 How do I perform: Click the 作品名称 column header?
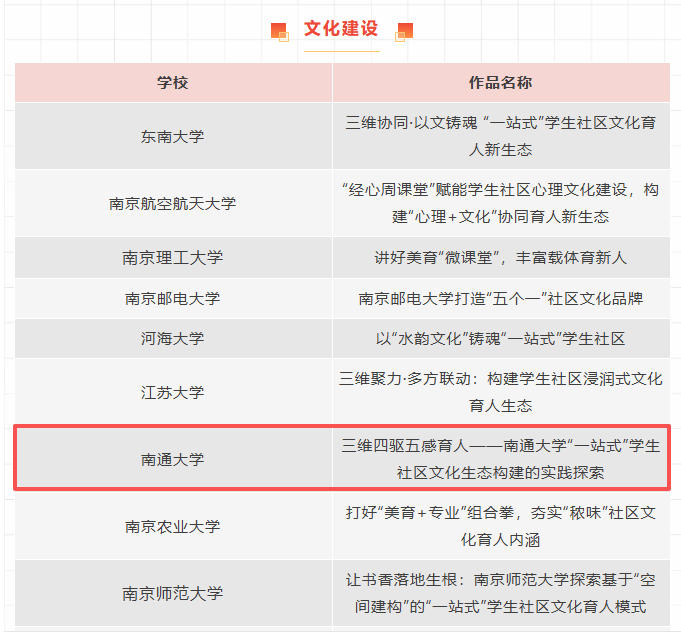[x=501, y=83]
